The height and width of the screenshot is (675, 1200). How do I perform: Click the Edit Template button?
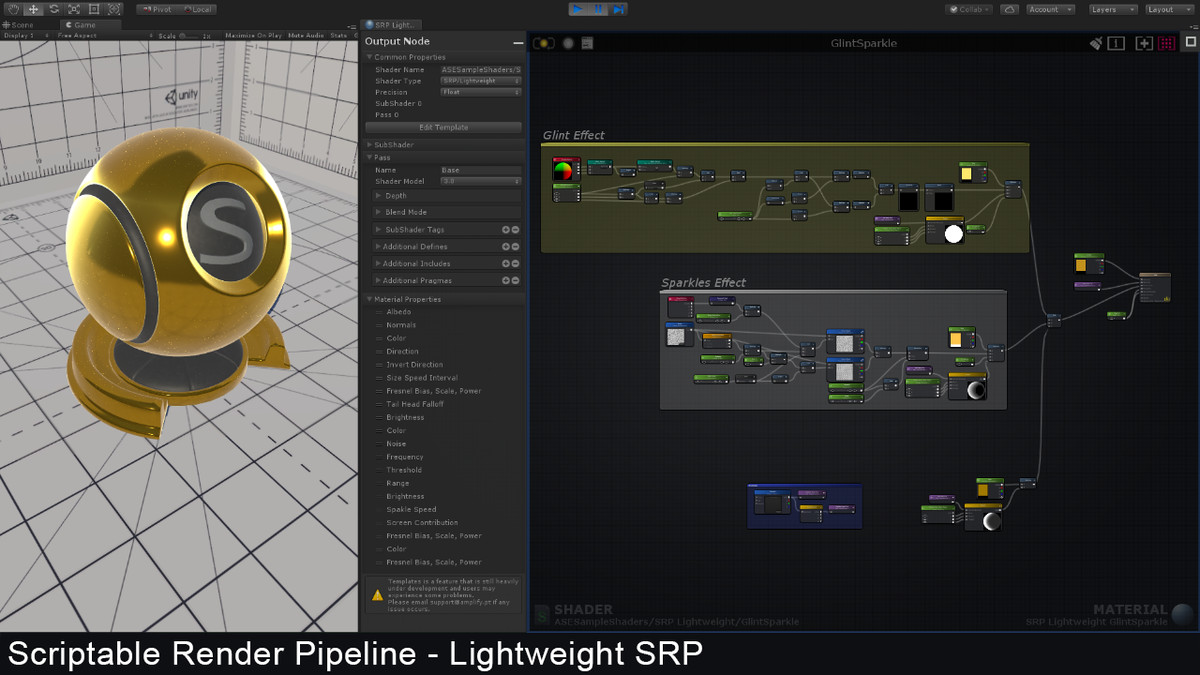pyautogui.click(x=443, y=127)
